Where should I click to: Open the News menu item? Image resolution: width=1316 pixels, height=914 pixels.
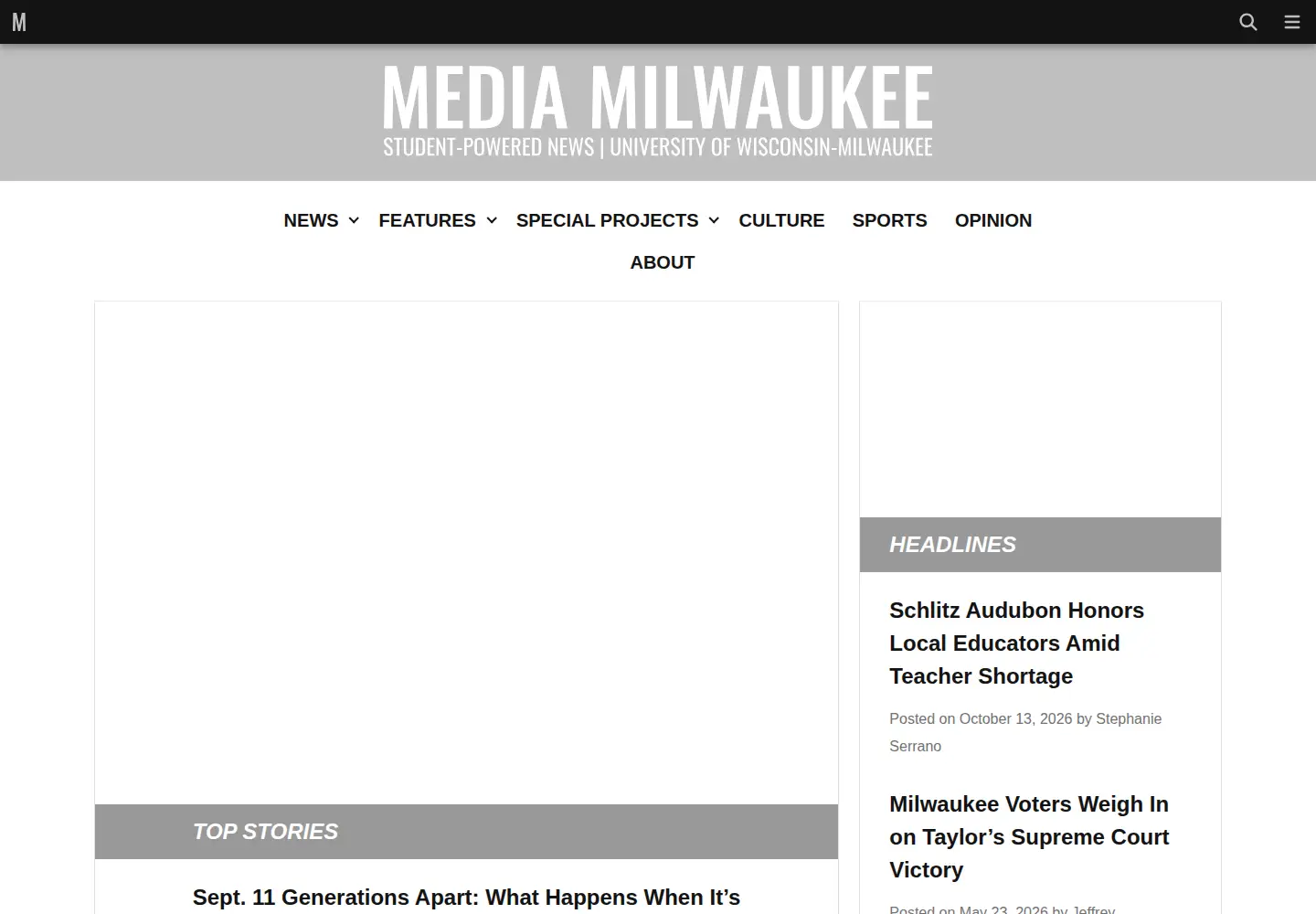[x=311, y=220]
